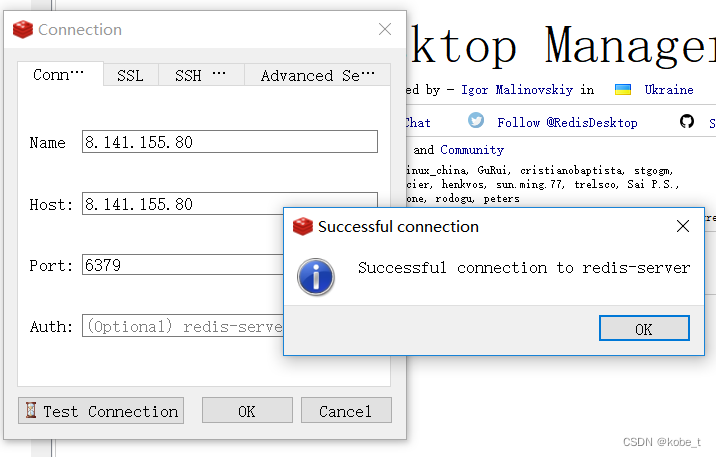Click contributor name 'henkvos'
The height and width of the screenshot is (457, 716).
click(x=463, y=184)
